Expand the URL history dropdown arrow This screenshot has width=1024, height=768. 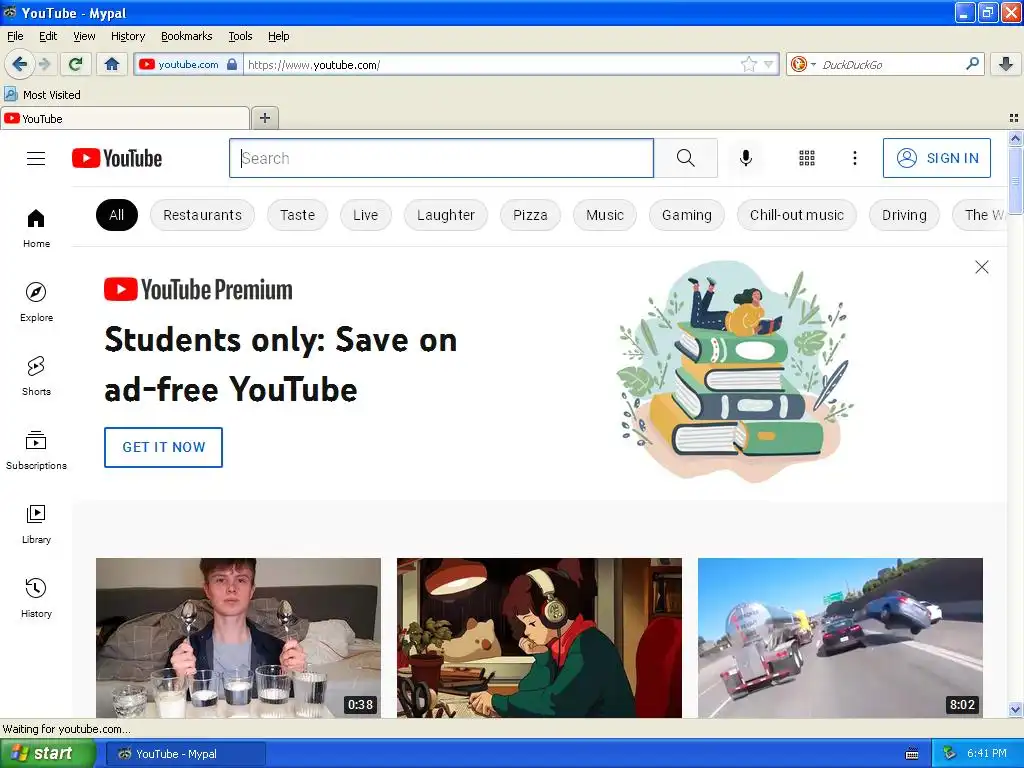coord(768,64)
